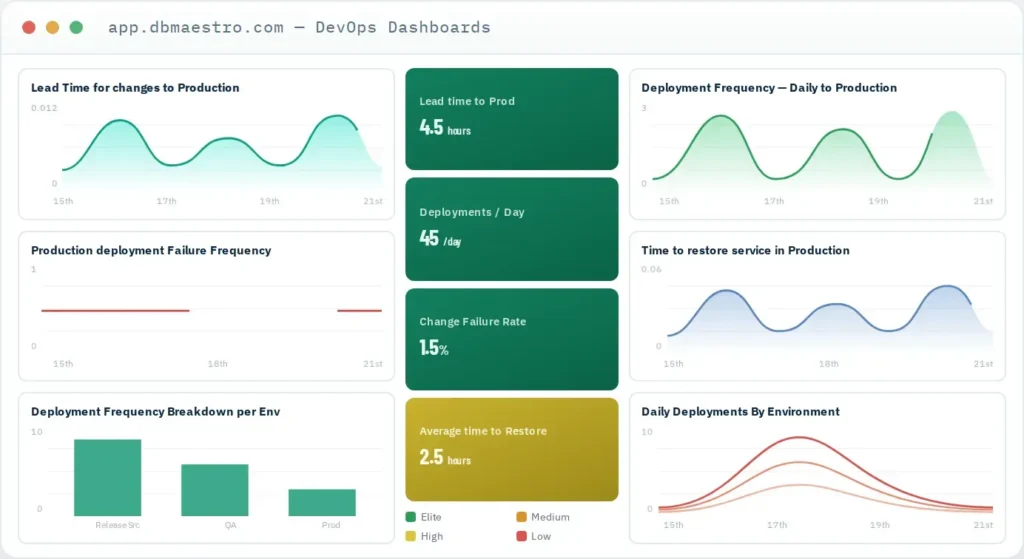The height and width of the screenshot is (559, 1024).
Task: Click the Medium legend label
Action: click(x=550, y=517)
